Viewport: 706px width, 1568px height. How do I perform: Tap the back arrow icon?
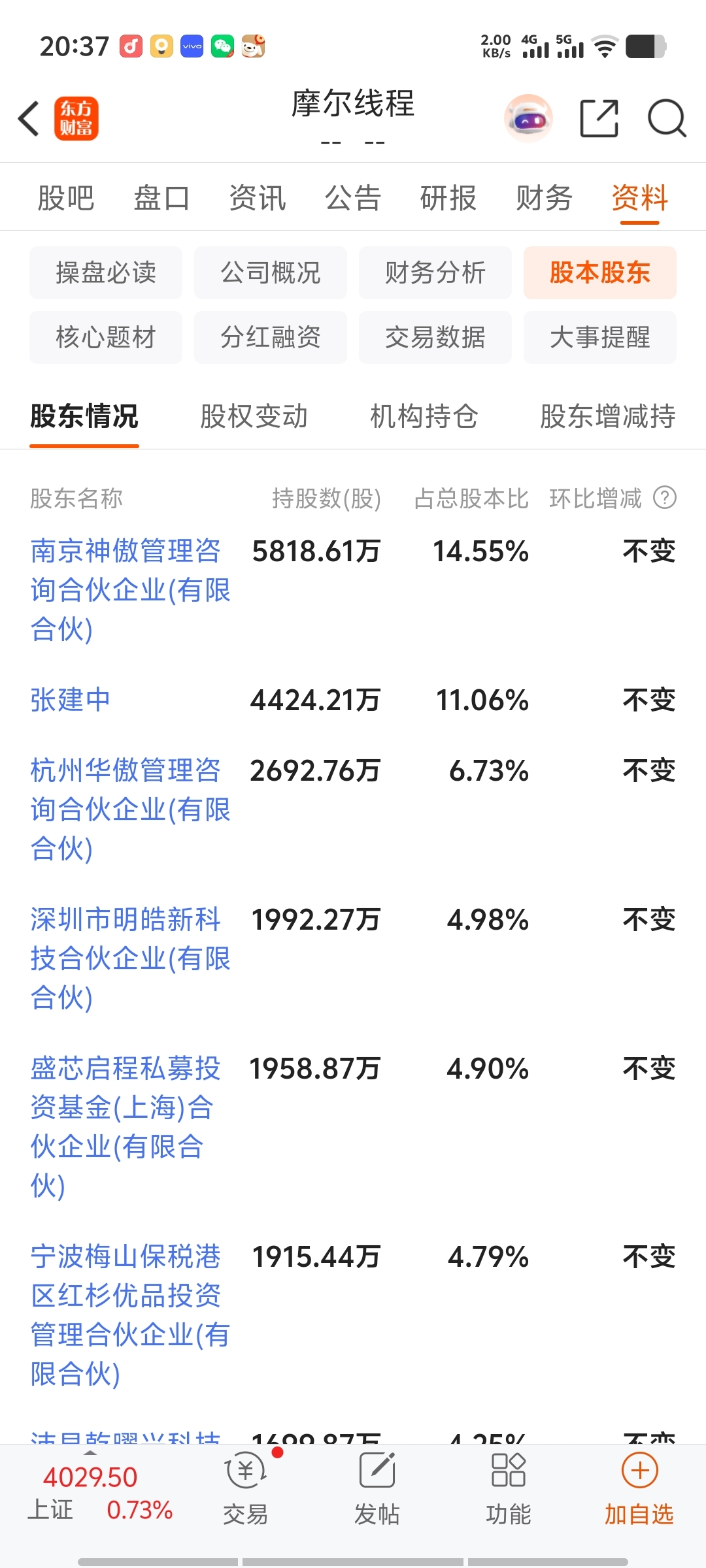(29, 118)
